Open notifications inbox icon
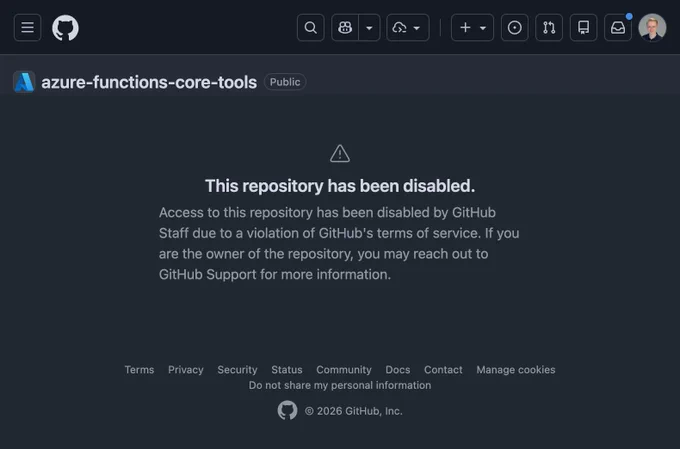Screen dimensions: 680x449 coord(618,28)
